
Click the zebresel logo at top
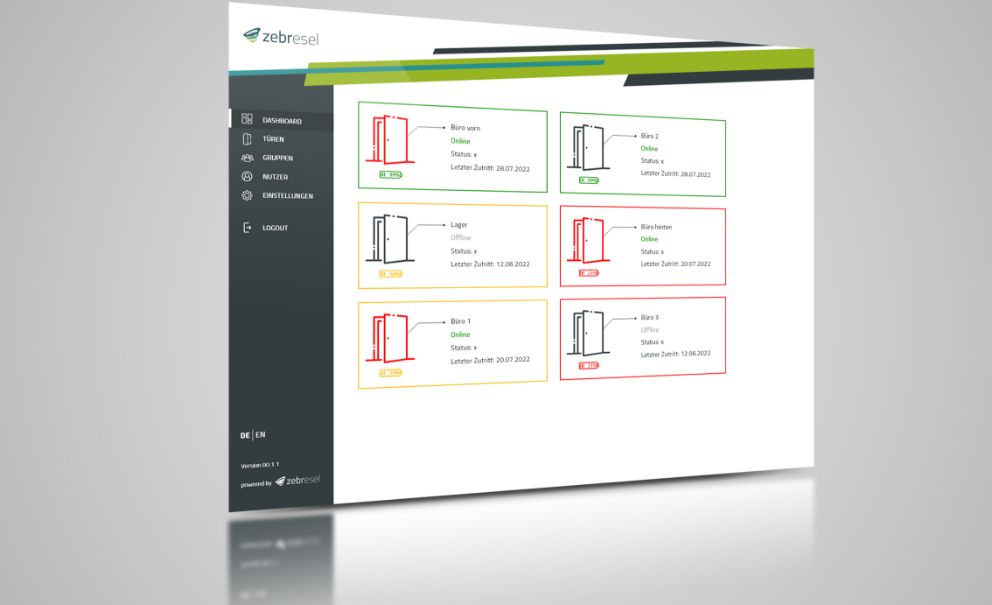[281, 37]
